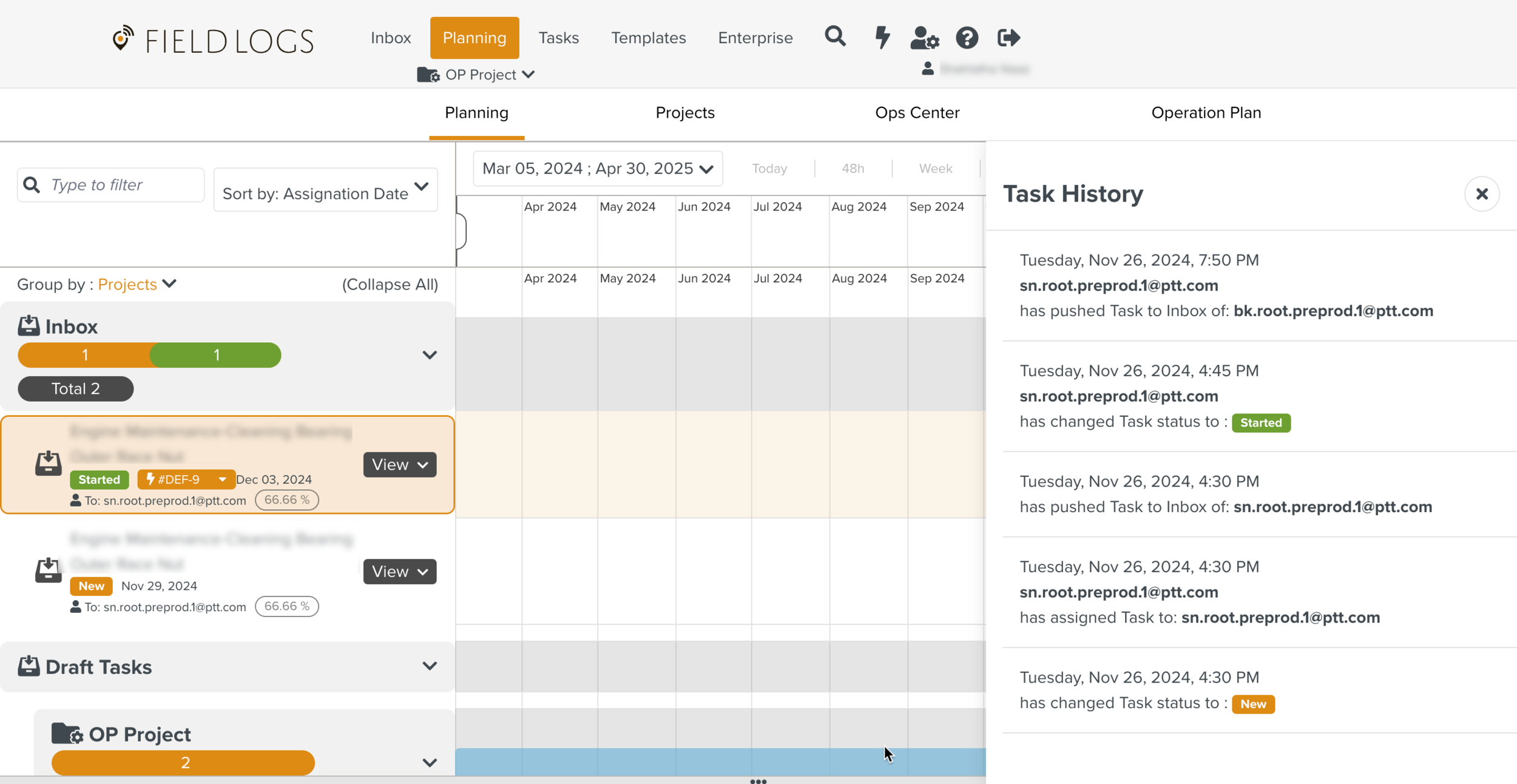Open the lightning bolt quick actions icon

pos(882,37)
